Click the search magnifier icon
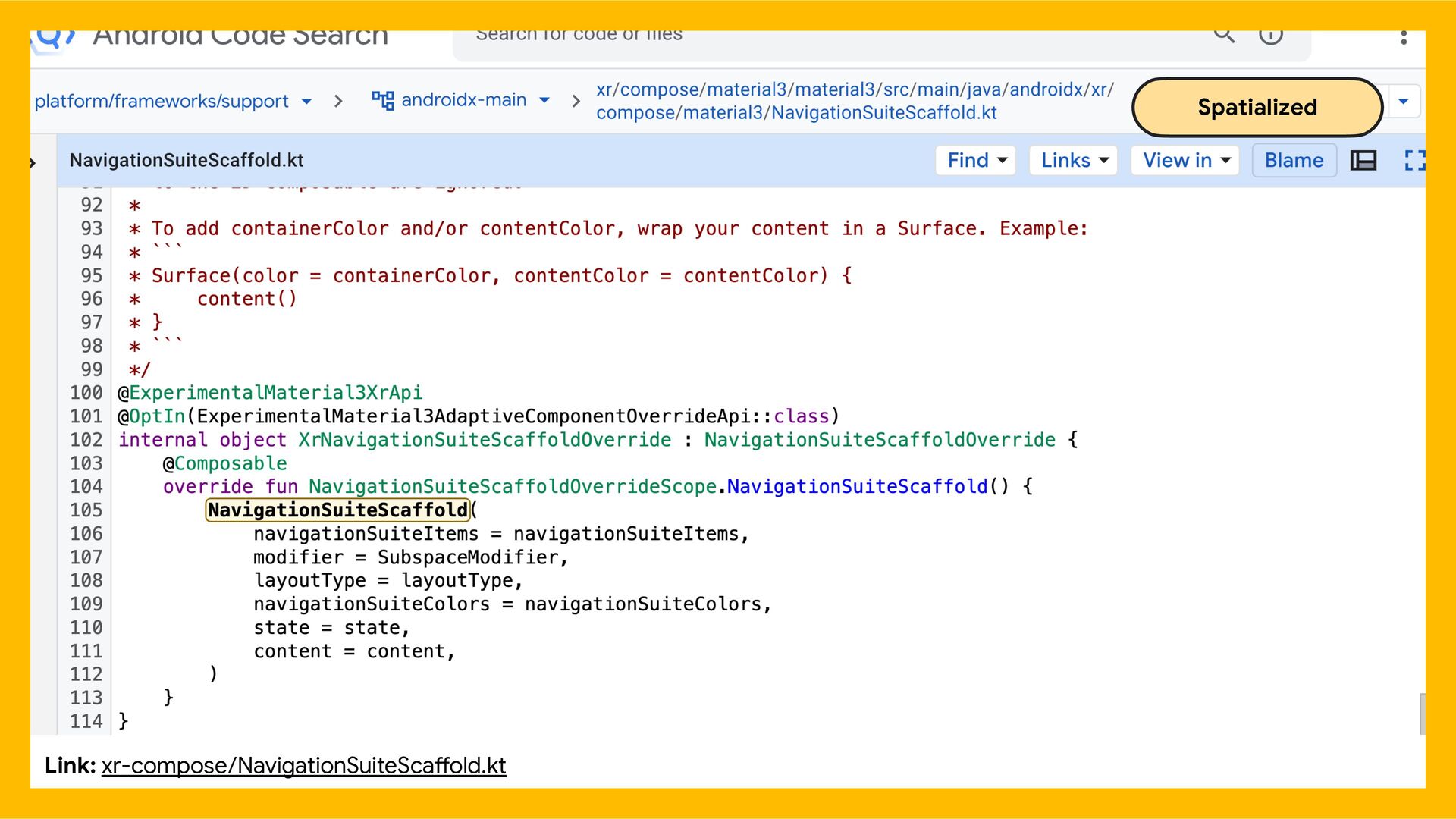Image resolution: width=1456 pixels, height=819 pixels. click(x=1224, y=35)
